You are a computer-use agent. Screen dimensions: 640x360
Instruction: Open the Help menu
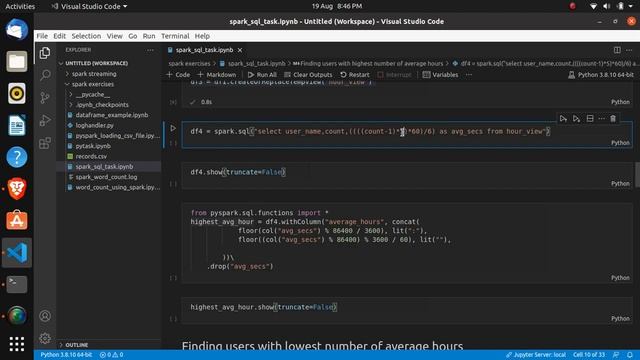(202, 36)
